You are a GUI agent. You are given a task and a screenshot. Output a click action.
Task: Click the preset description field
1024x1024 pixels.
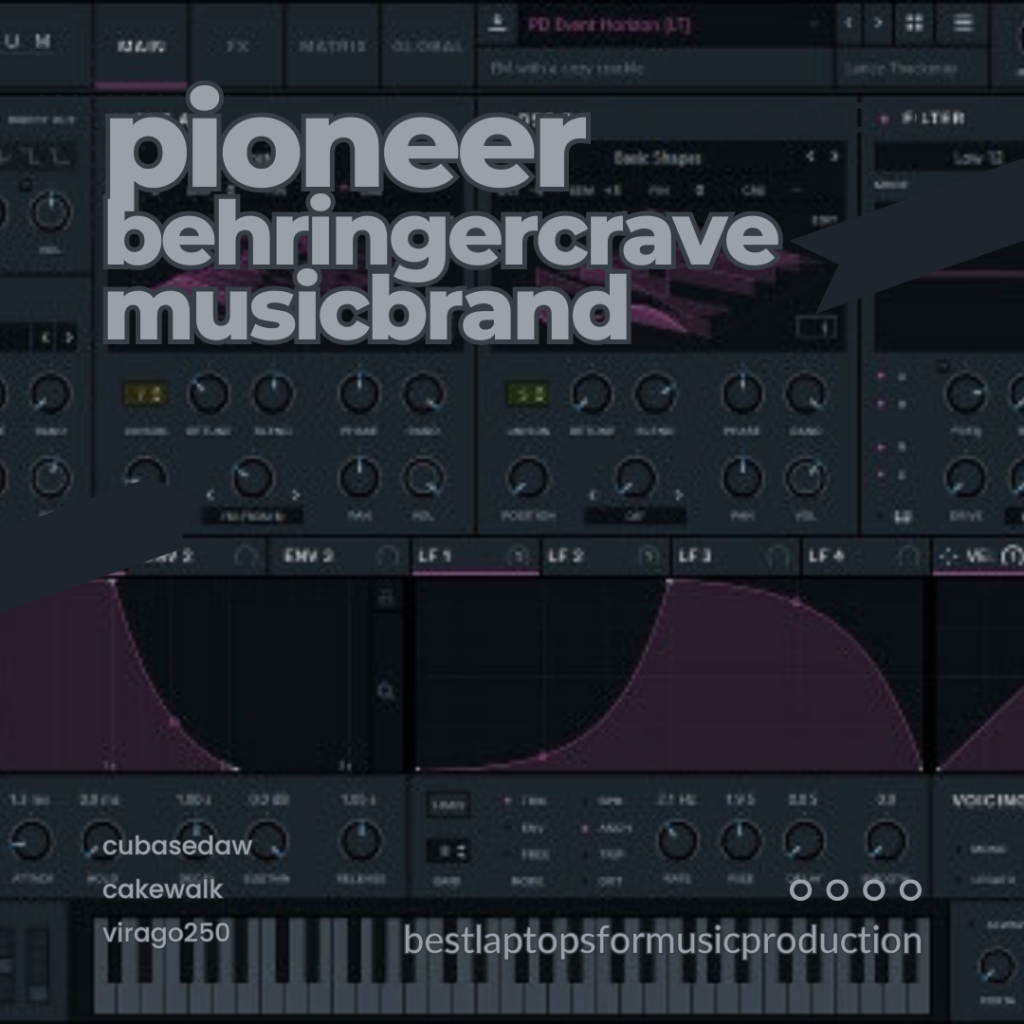point(656,69)
